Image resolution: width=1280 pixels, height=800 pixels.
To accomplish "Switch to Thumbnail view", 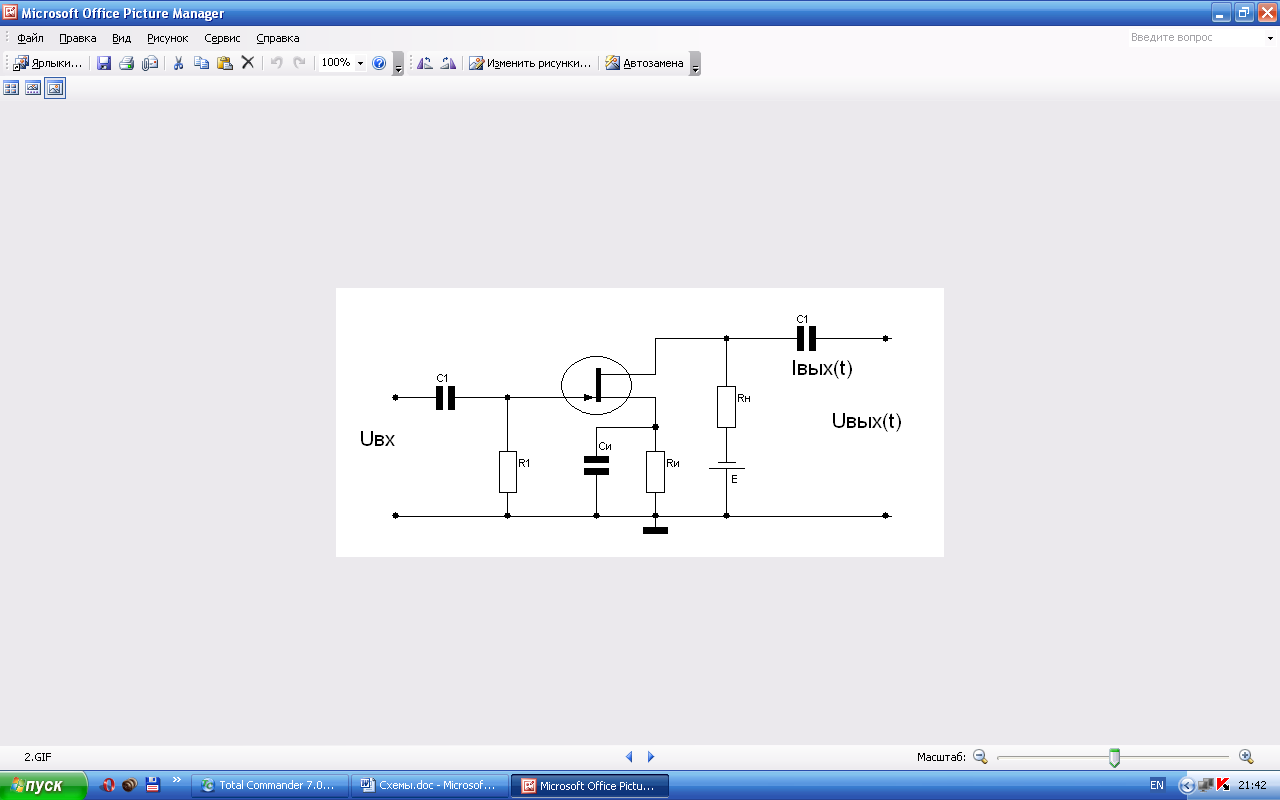I will (x=11, y=88).
